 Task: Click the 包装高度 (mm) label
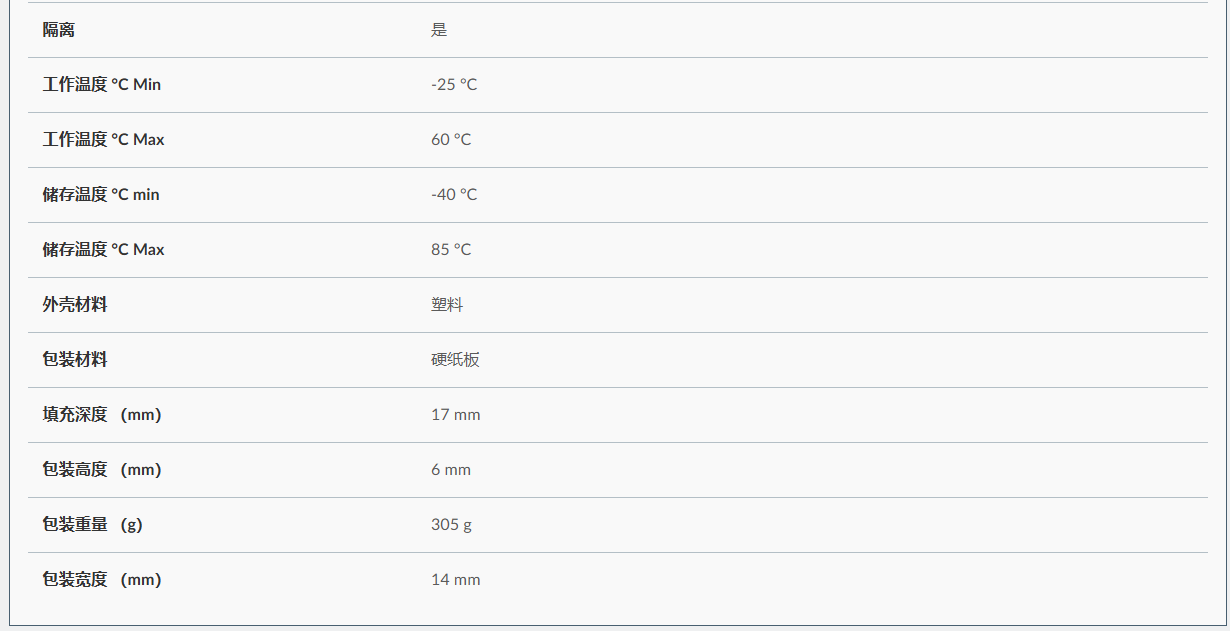pyautogui.click(x=102, y=470)
